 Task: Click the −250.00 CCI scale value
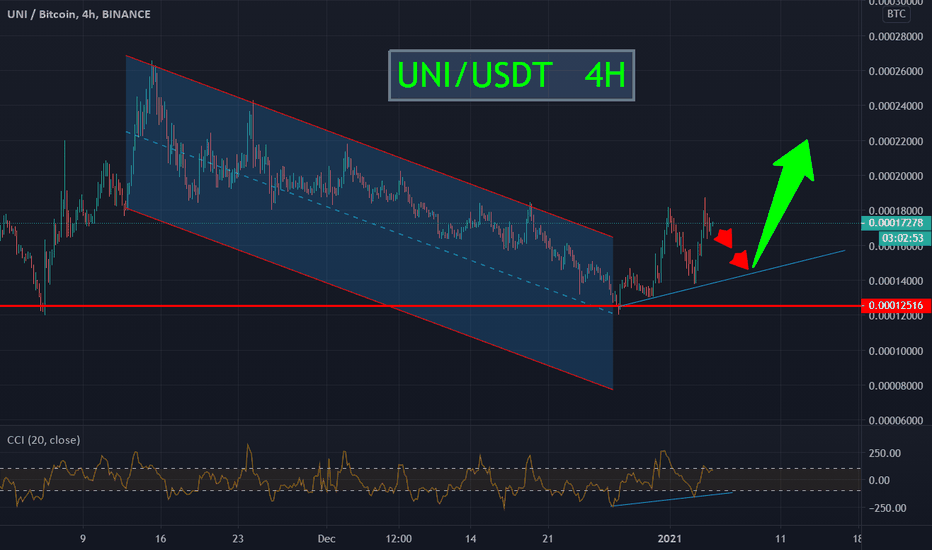[x=887, y=508]
